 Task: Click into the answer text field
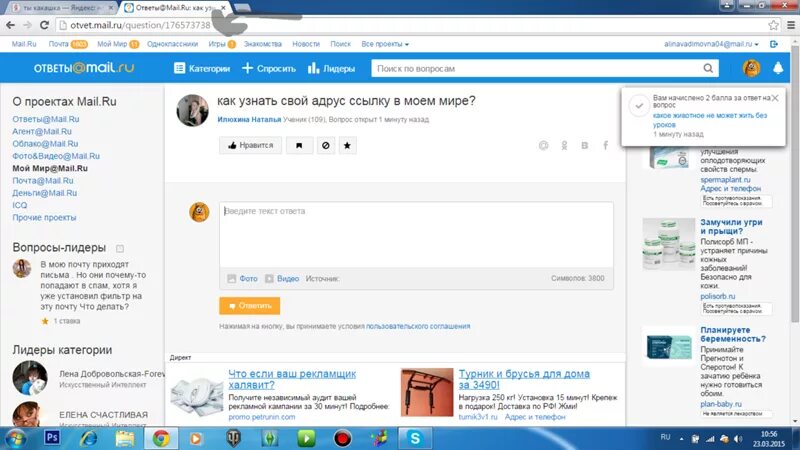416,234
